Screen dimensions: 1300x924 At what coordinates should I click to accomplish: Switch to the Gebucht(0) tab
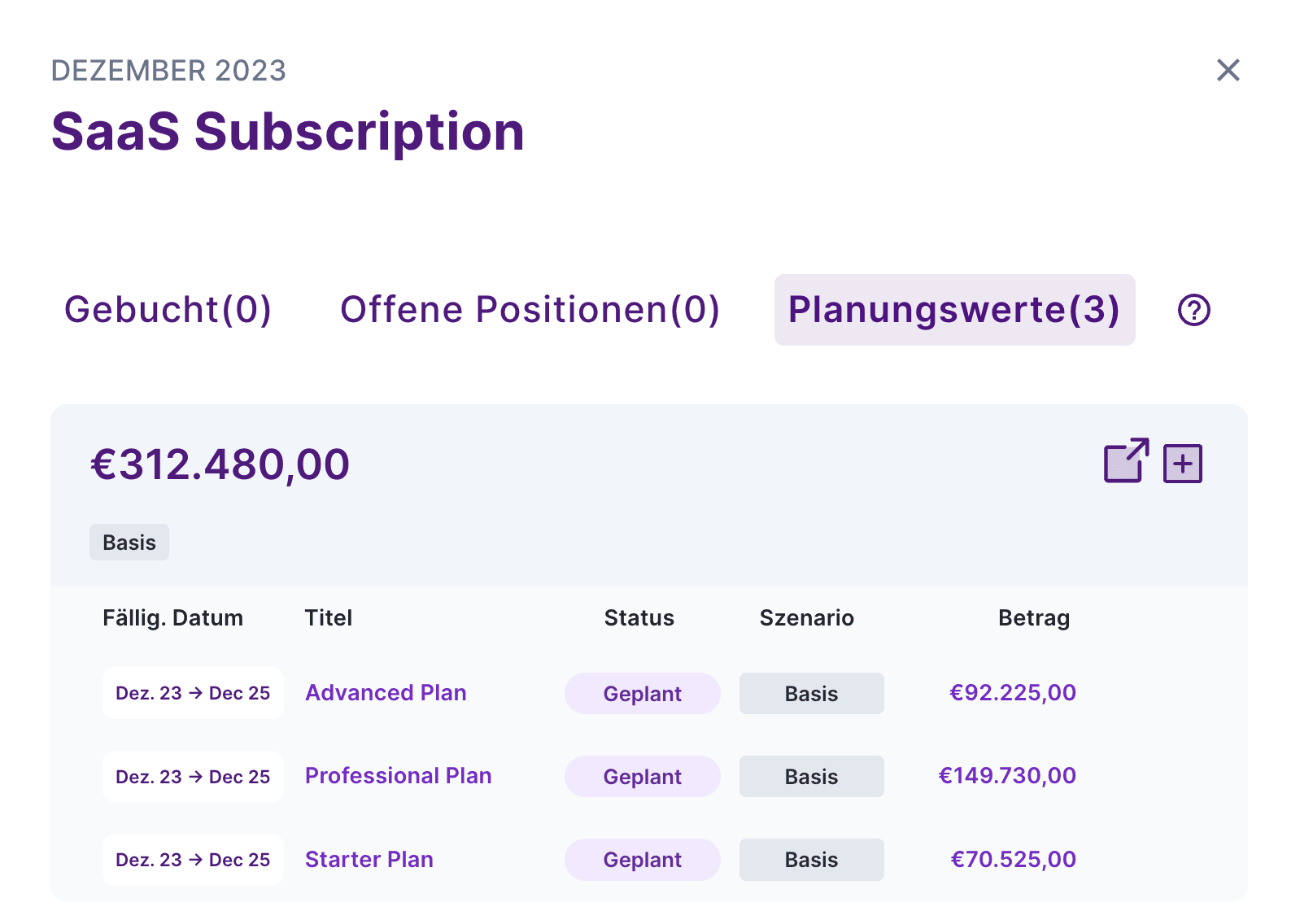click(x=168, y=310)
